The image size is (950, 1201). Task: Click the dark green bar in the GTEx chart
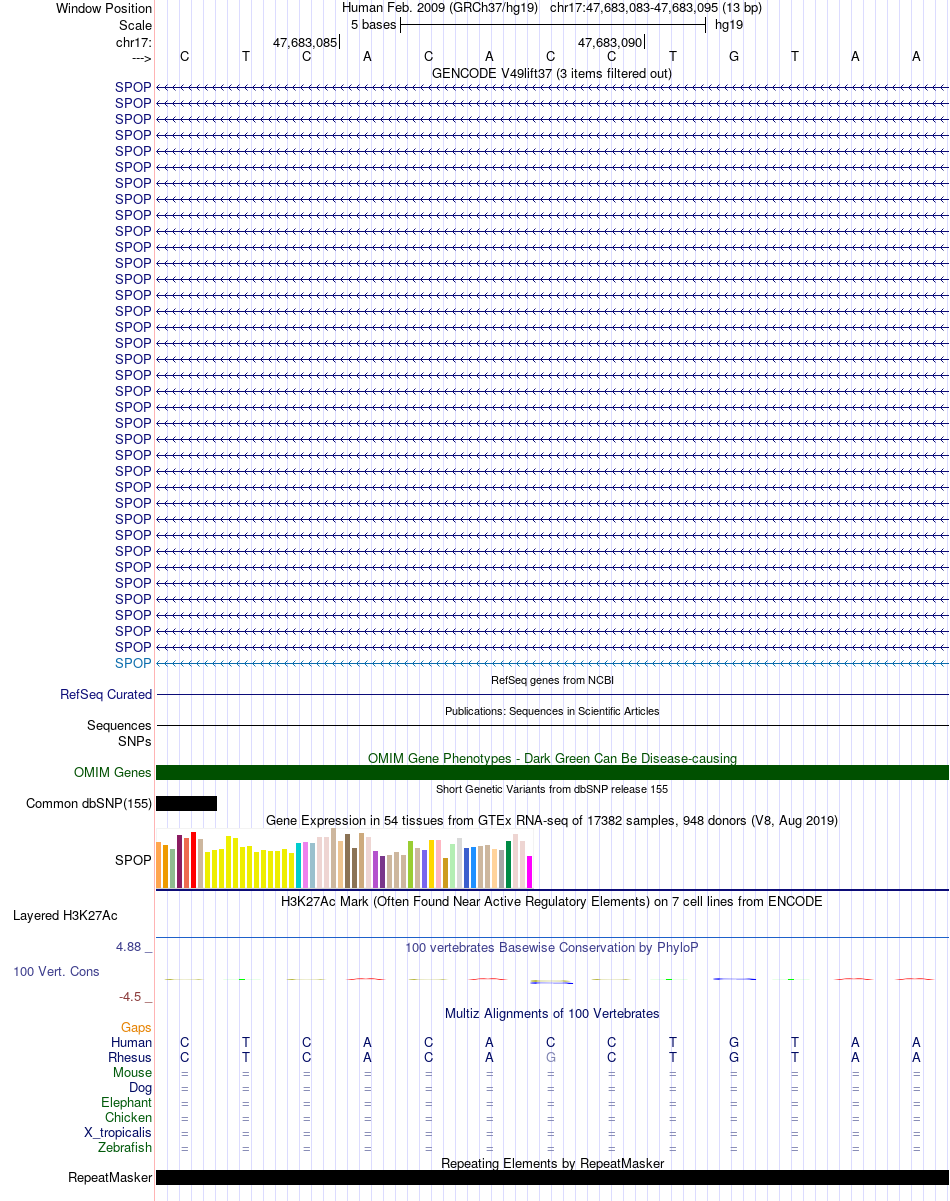tap(509, 864)
